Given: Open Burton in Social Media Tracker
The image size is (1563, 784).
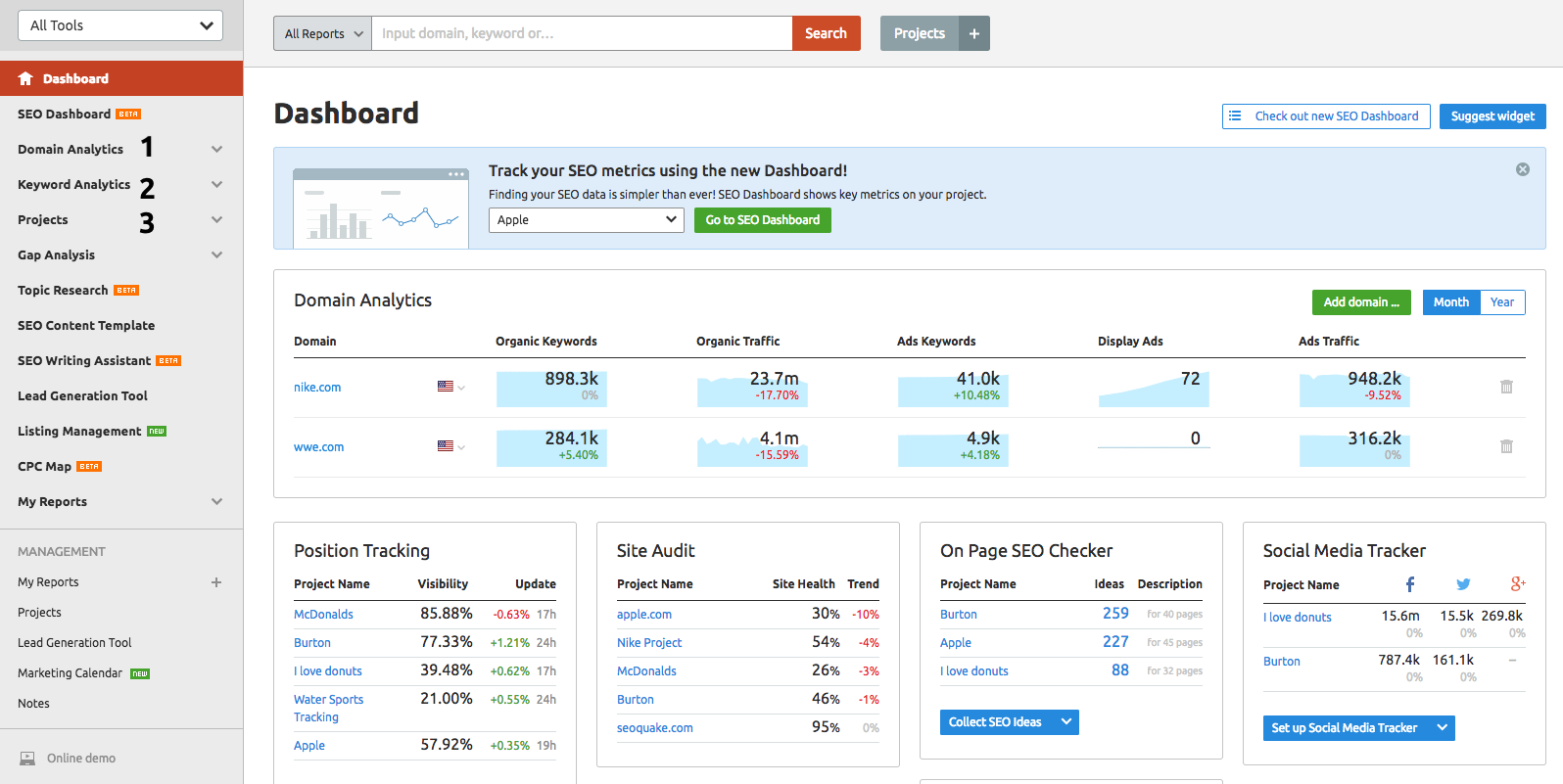Looking at the screenshot, I should pyautogui.click(x=1282, y=662).
